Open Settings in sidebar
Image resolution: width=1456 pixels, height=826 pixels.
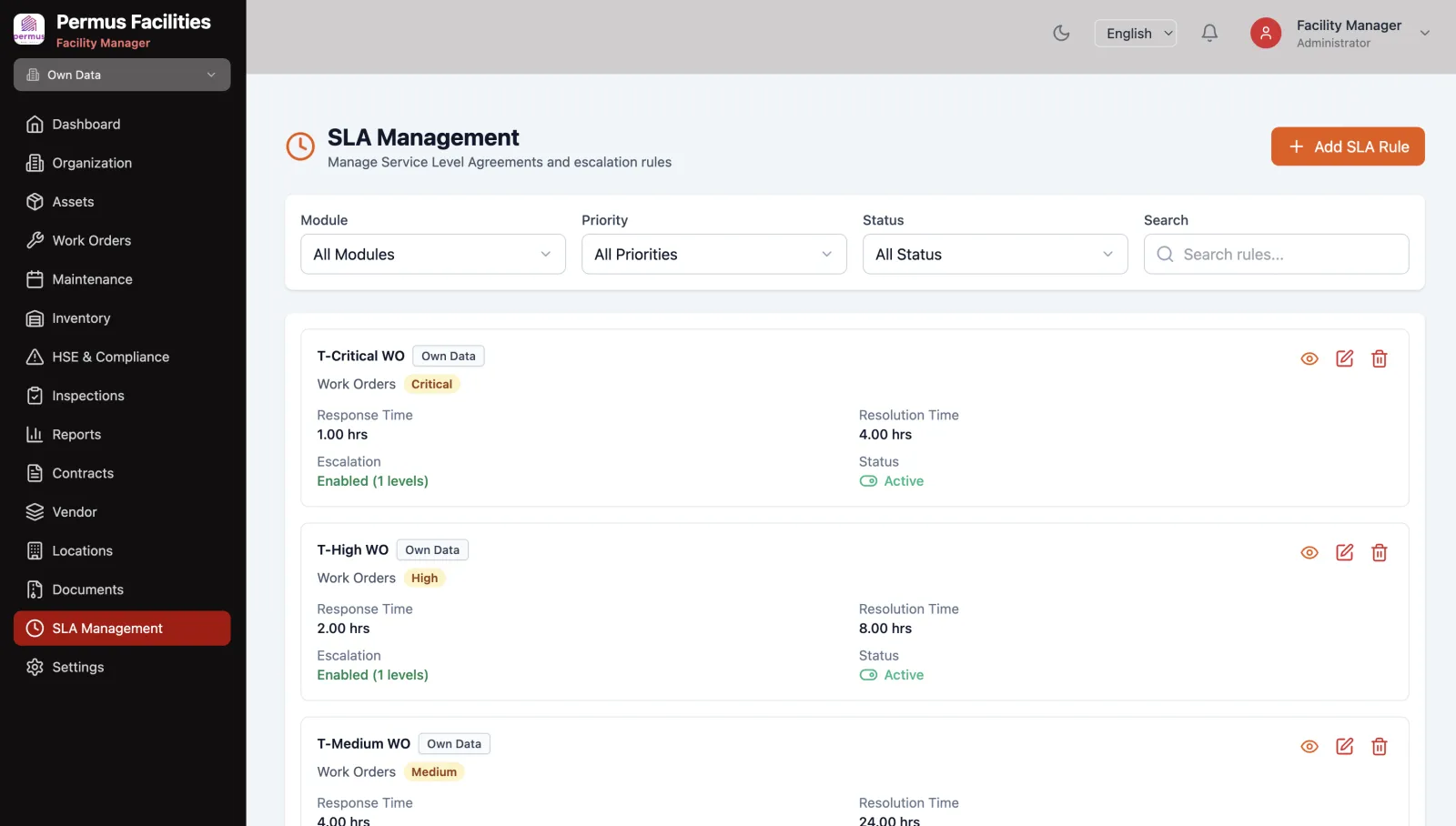pos(122,667)
